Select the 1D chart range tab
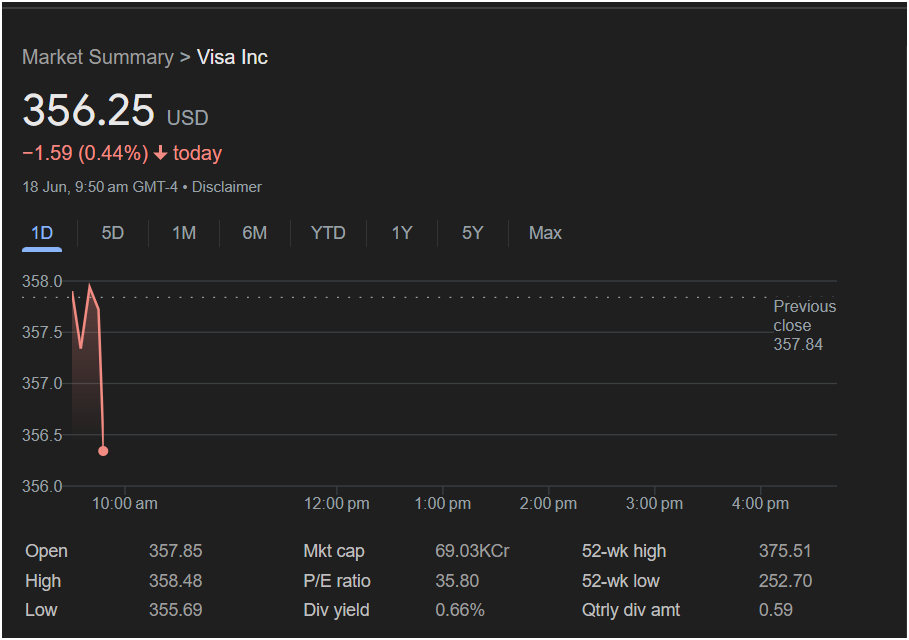 click(x=42, y=233)
